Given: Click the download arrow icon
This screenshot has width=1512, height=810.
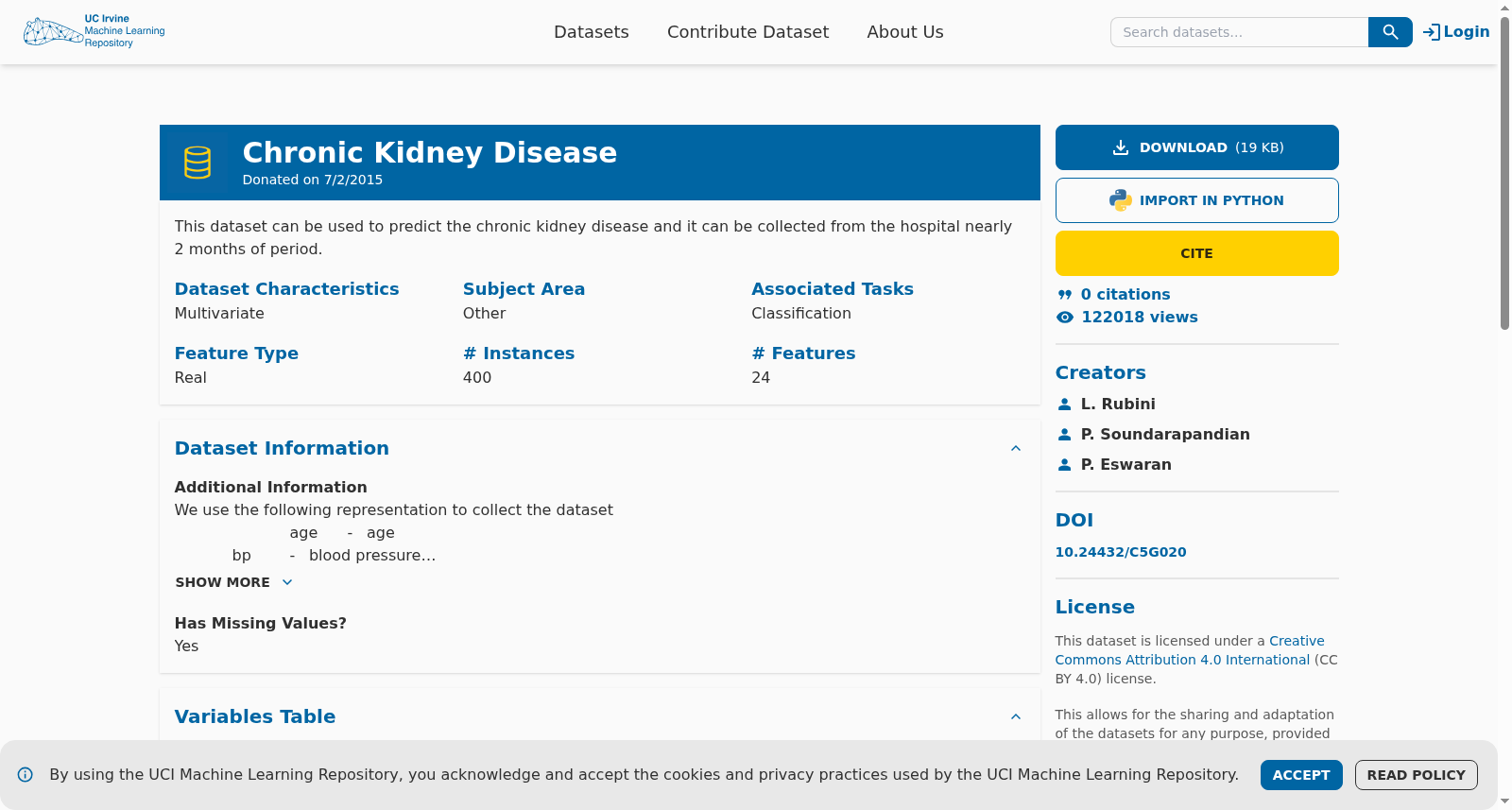Looking at the screenshot, I should tap(1121, 147).
